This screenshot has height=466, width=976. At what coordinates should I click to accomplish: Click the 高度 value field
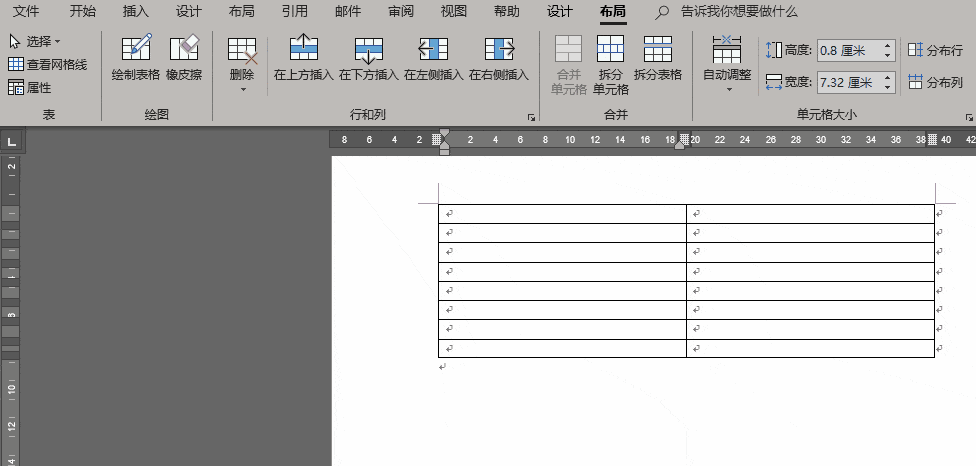point(850,50)
